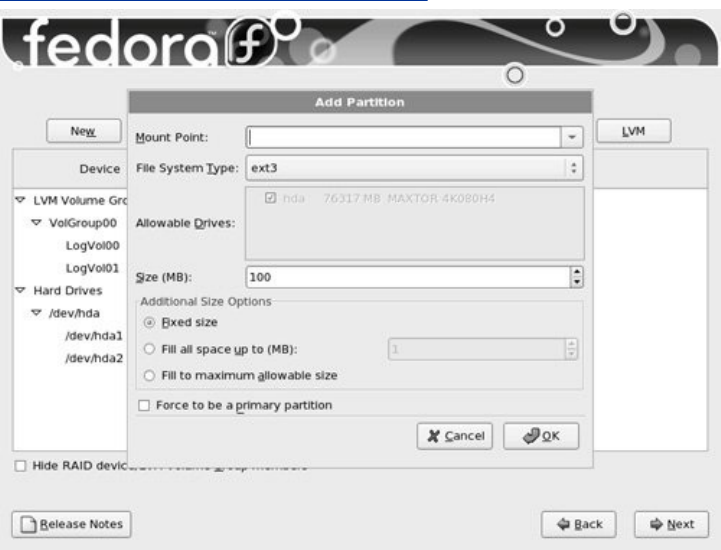Open the Mount Point dropdown arrow
721x550 pixels.
pos(572,137)
